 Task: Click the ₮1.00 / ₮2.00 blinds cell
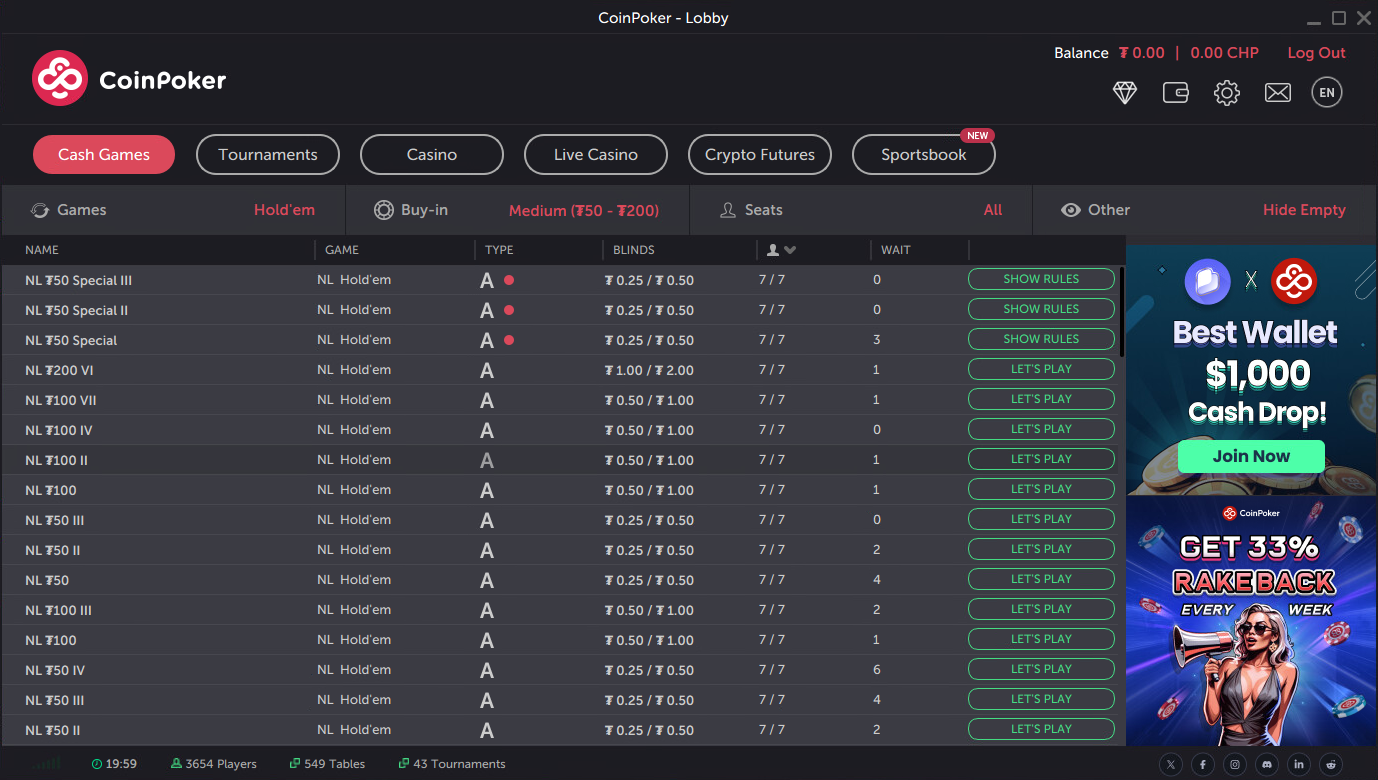click(649, 371)
